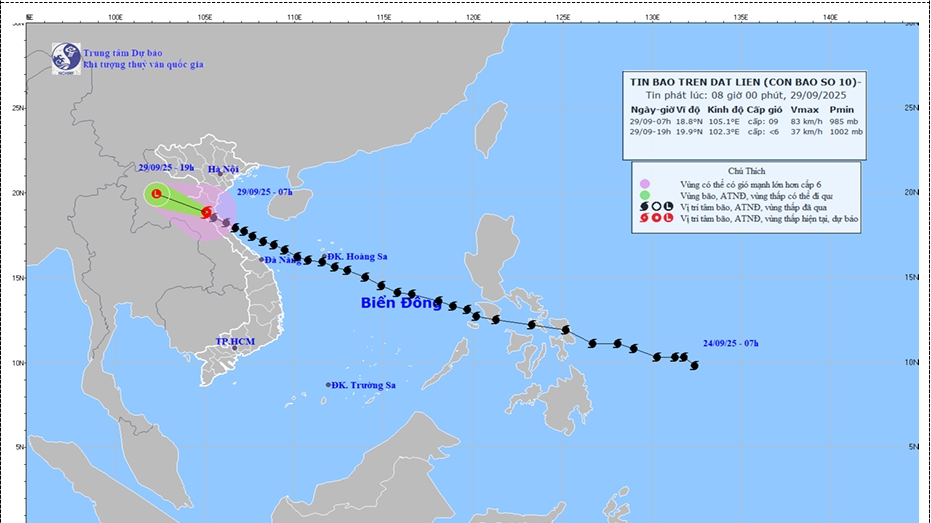Click the green circle swatch in the legend

(x=645, y=195)
